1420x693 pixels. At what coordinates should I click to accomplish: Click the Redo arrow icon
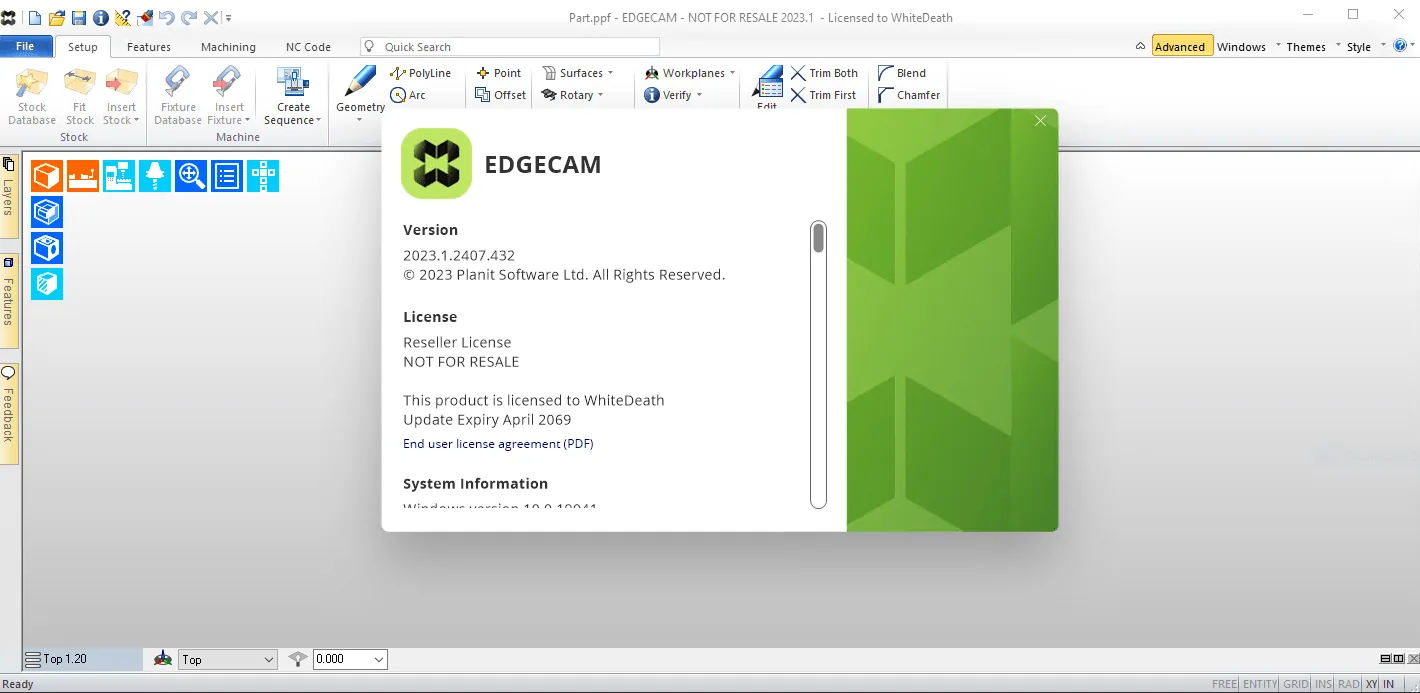coord(189,17)
